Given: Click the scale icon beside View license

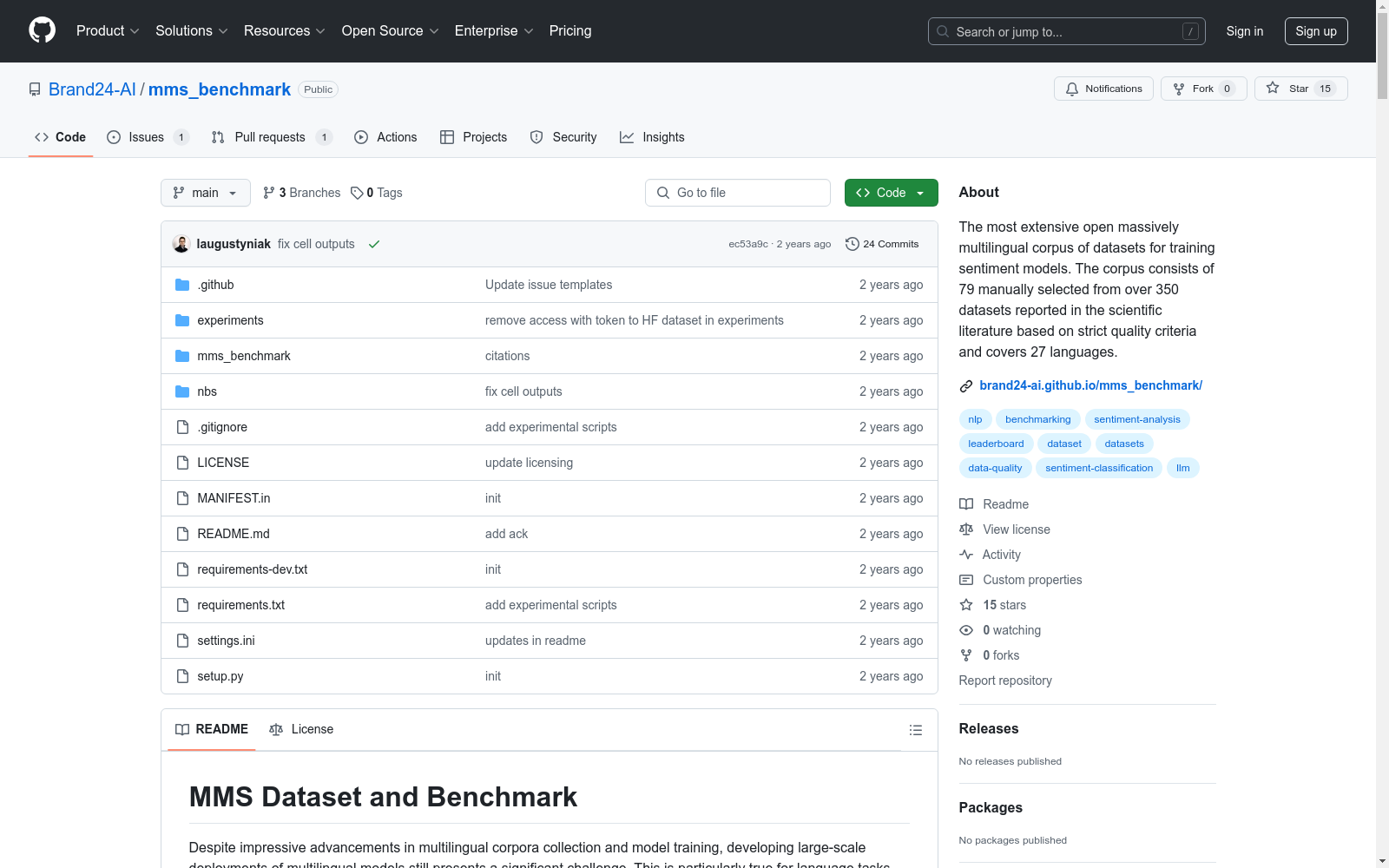Looking at the screenshot, I should click(966, 529).
